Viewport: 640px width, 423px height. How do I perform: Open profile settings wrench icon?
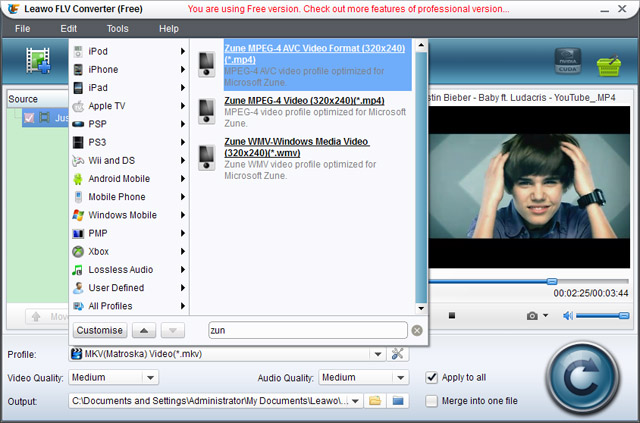click(x=397, y=354)
